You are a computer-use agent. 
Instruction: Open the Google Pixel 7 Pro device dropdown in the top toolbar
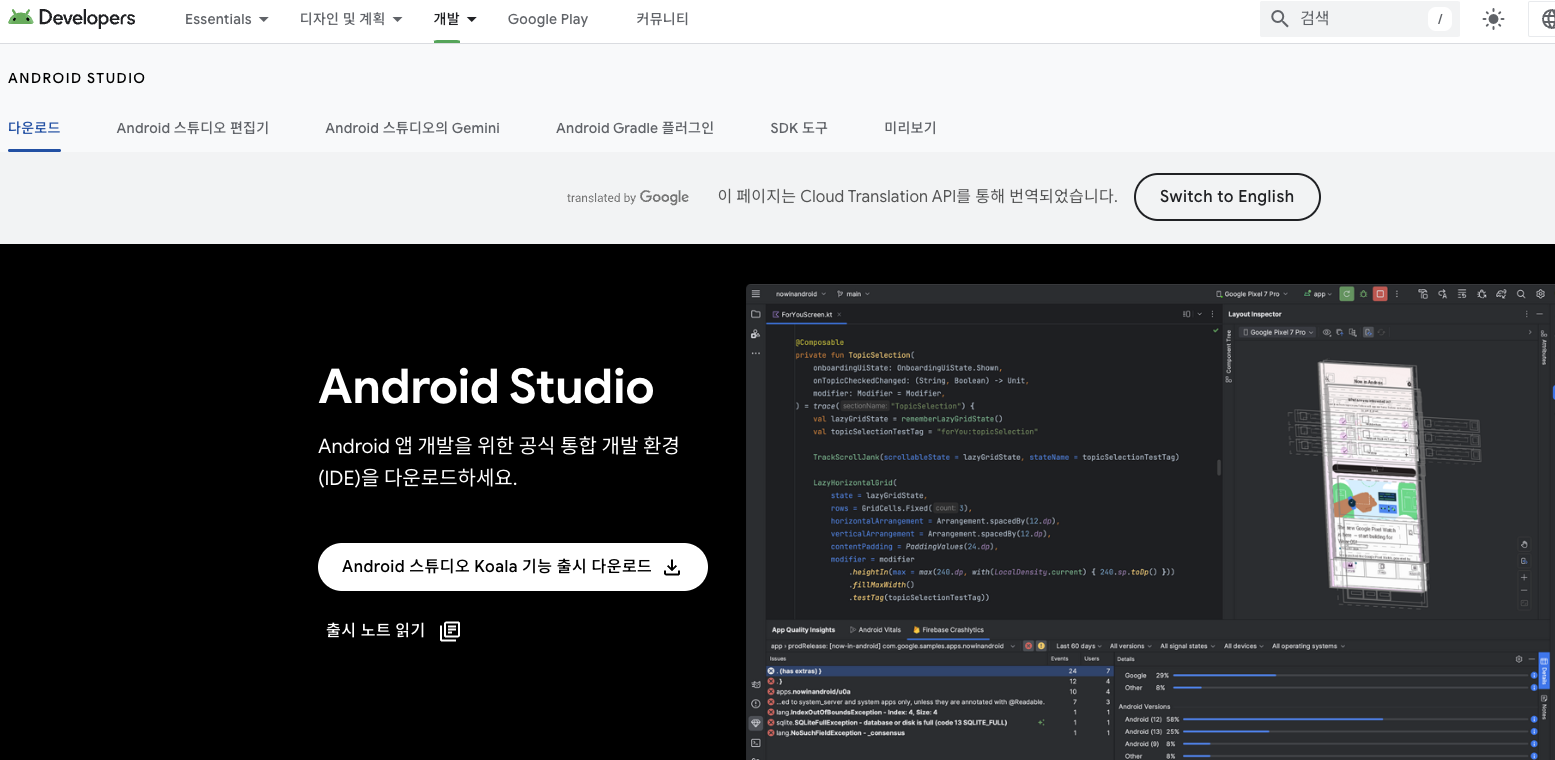click(1253, 294)
